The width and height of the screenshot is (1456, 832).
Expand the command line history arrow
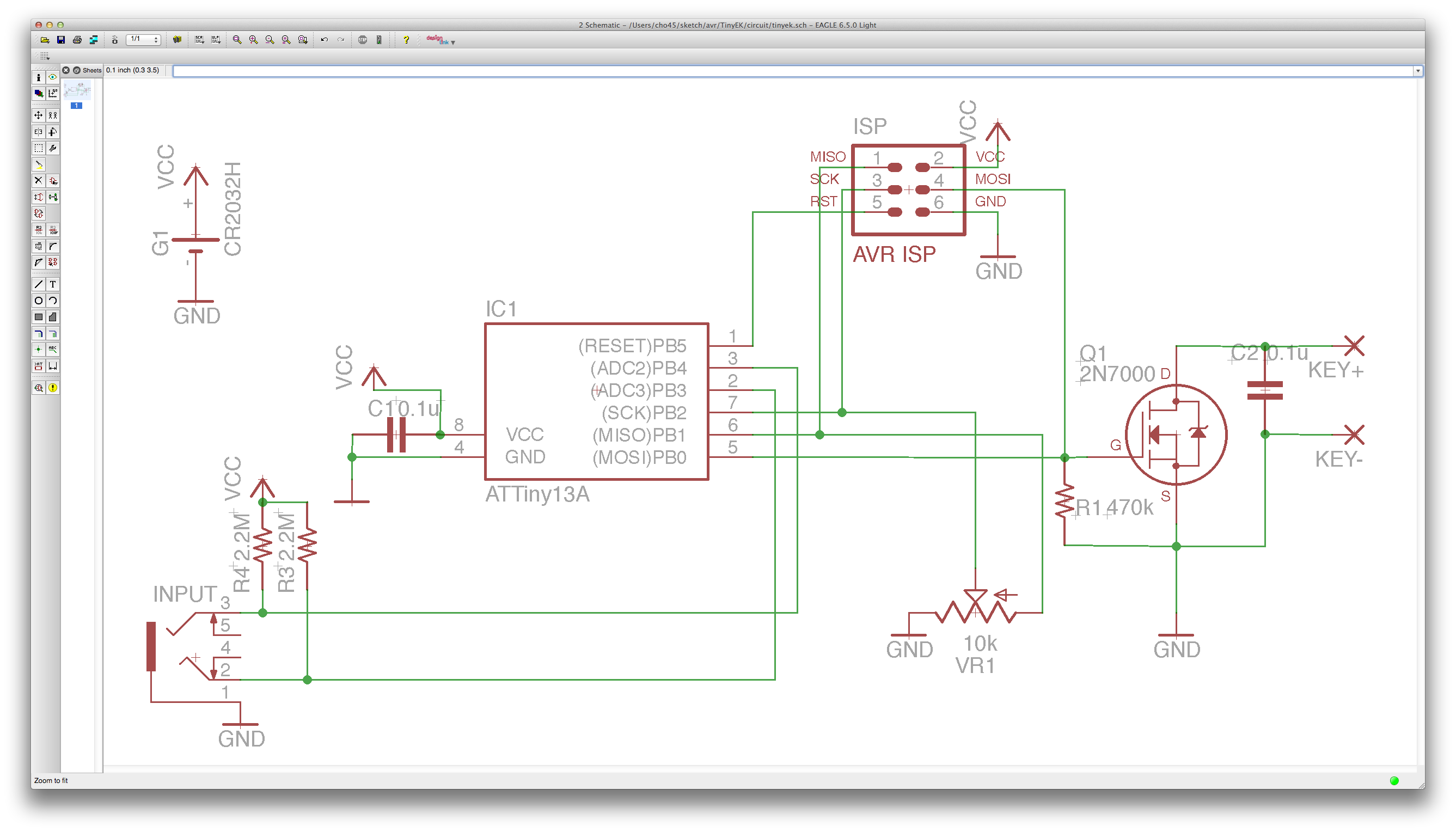tap(1417, 71)
